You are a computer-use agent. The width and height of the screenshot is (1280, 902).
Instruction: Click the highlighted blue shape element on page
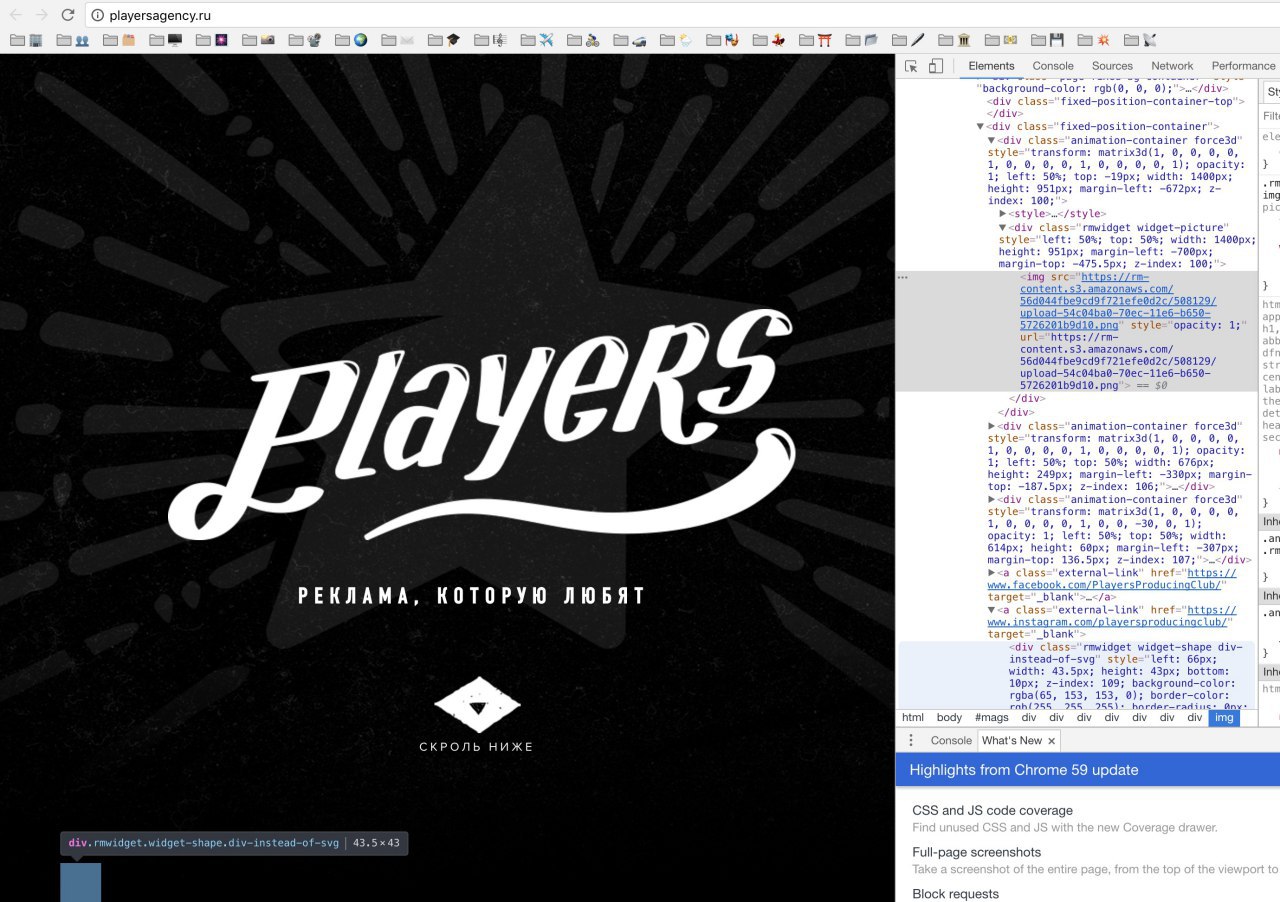tap(81, 882)
